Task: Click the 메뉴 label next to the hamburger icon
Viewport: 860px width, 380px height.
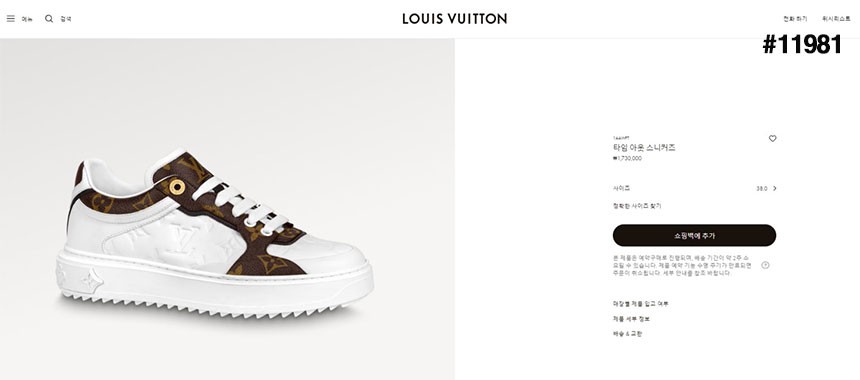Action: tap(27, 19)
